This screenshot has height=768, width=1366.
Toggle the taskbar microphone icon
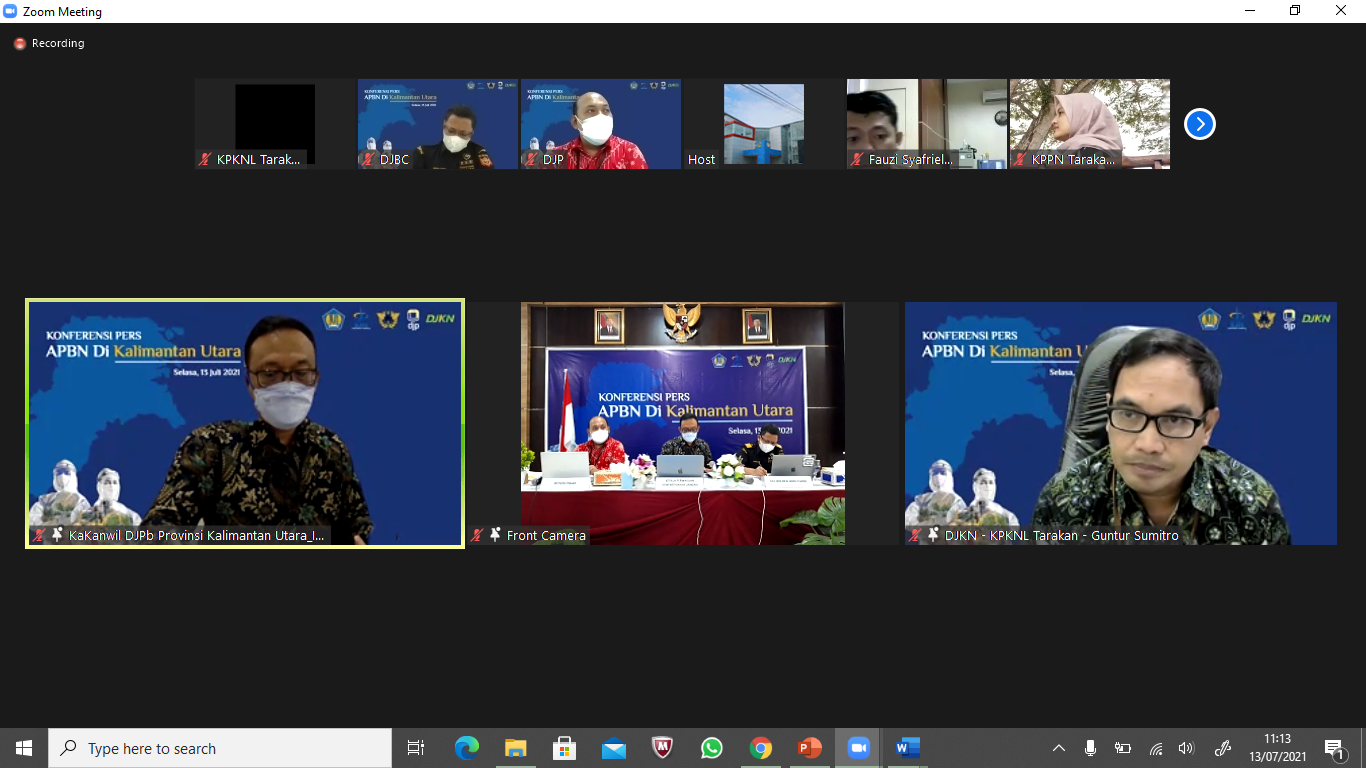pos(1090,748)
